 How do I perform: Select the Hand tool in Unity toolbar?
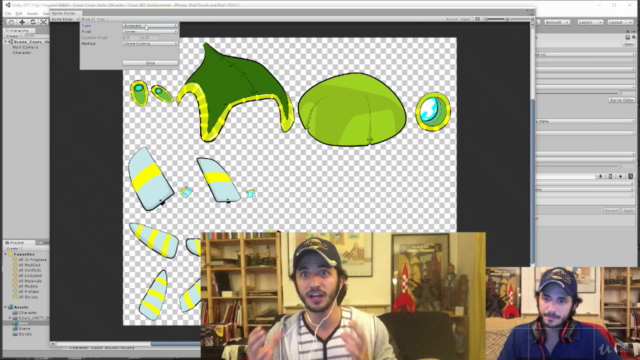point(11,22)
